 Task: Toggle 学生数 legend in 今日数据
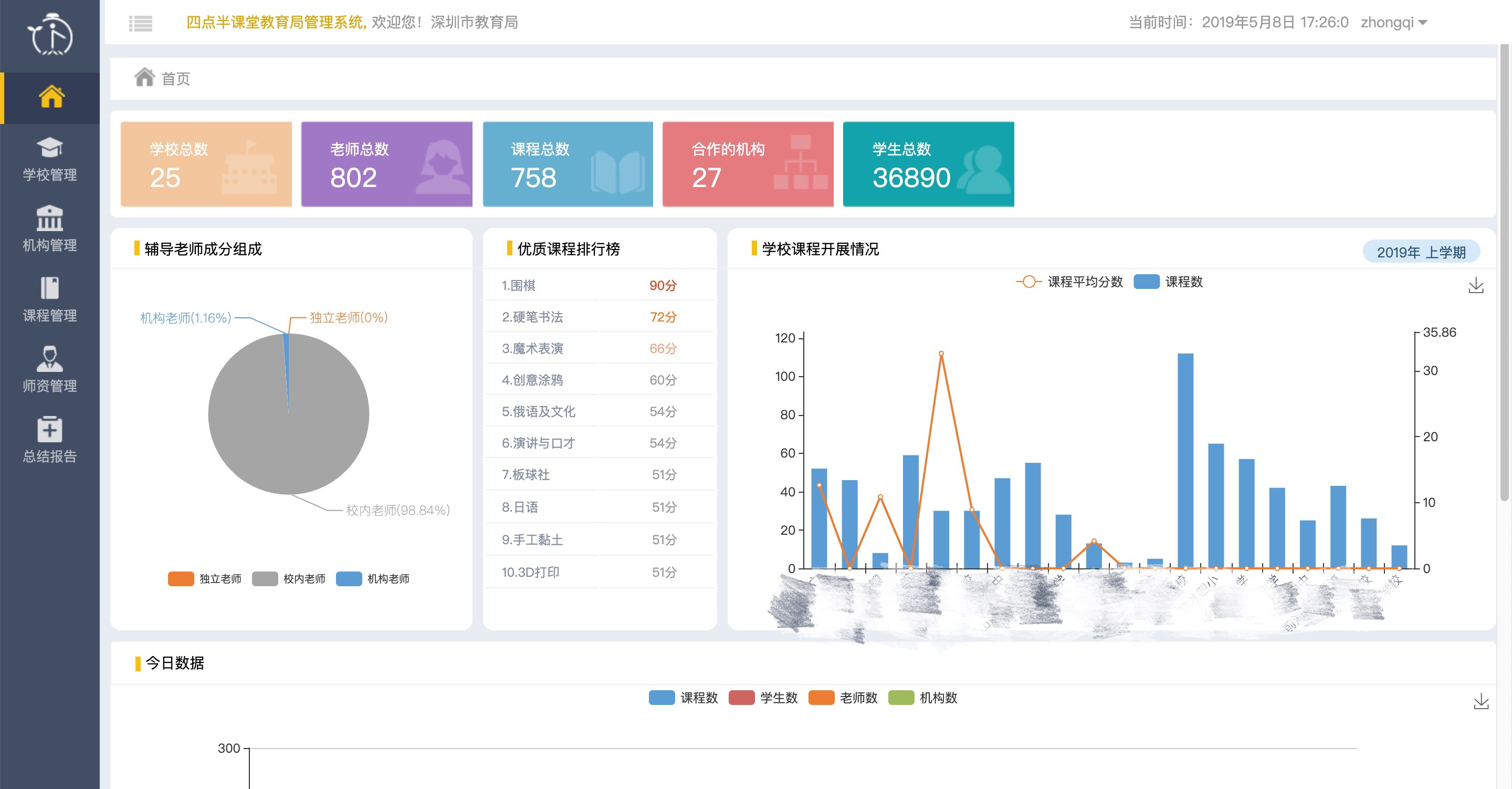[x=763, y=698]
